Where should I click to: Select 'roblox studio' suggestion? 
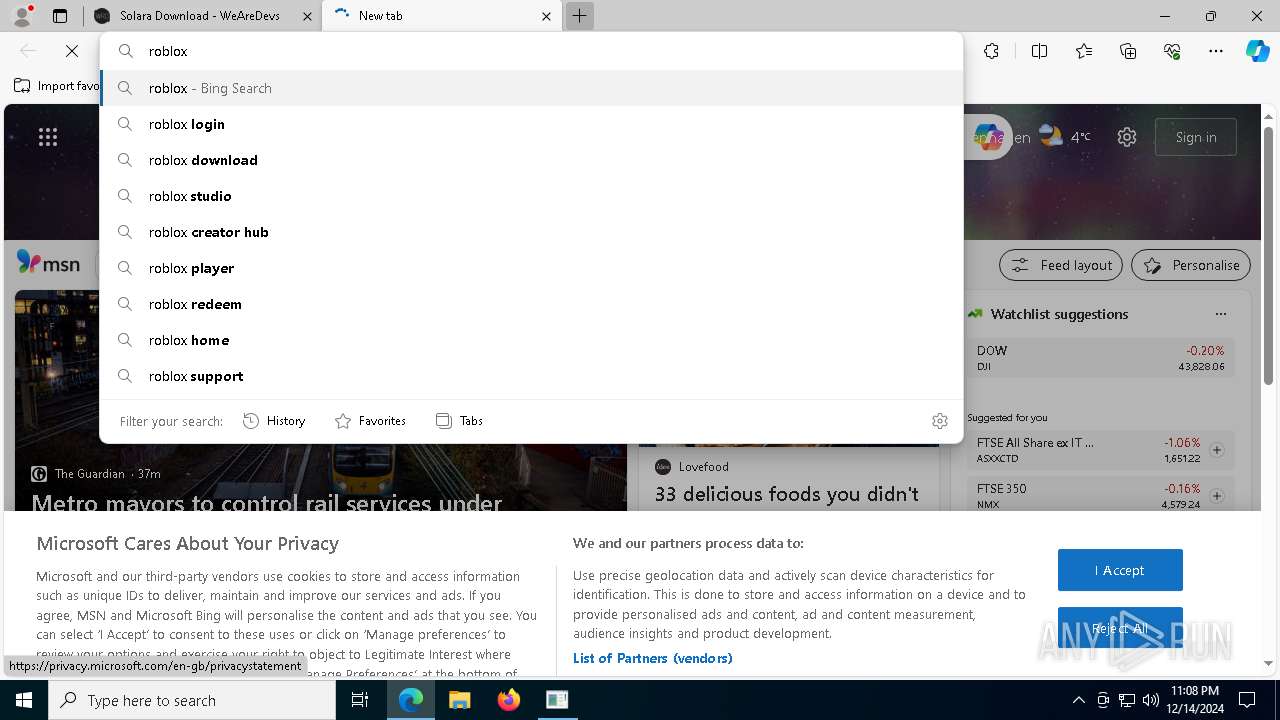(x=531, y=196)
